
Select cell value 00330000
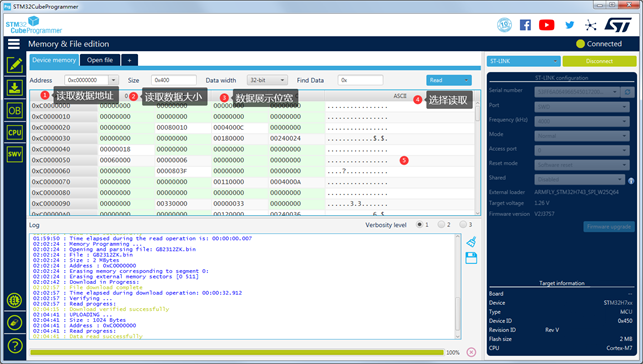coord(172,203)
